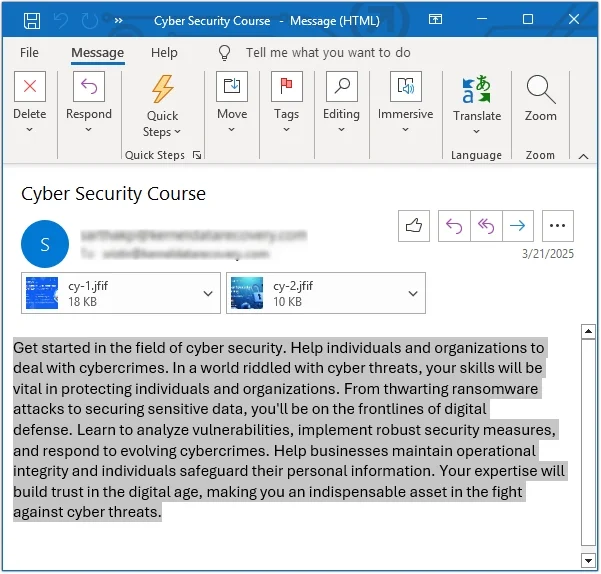Expand the Delete dropdown arrow
This screenshot has height=574, width=601.
30,130
